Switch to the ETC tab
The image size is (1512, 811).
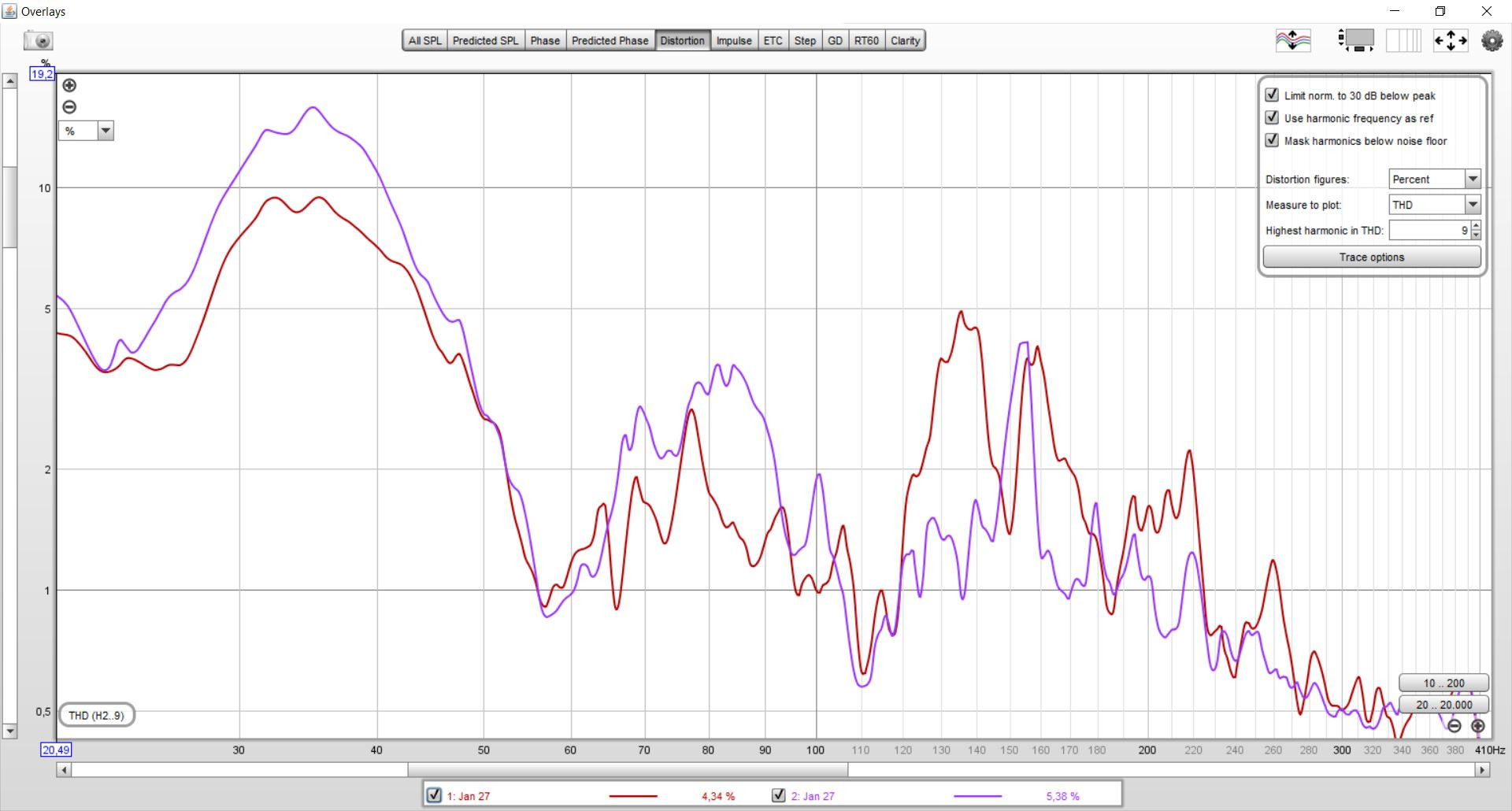pos(773,41)
